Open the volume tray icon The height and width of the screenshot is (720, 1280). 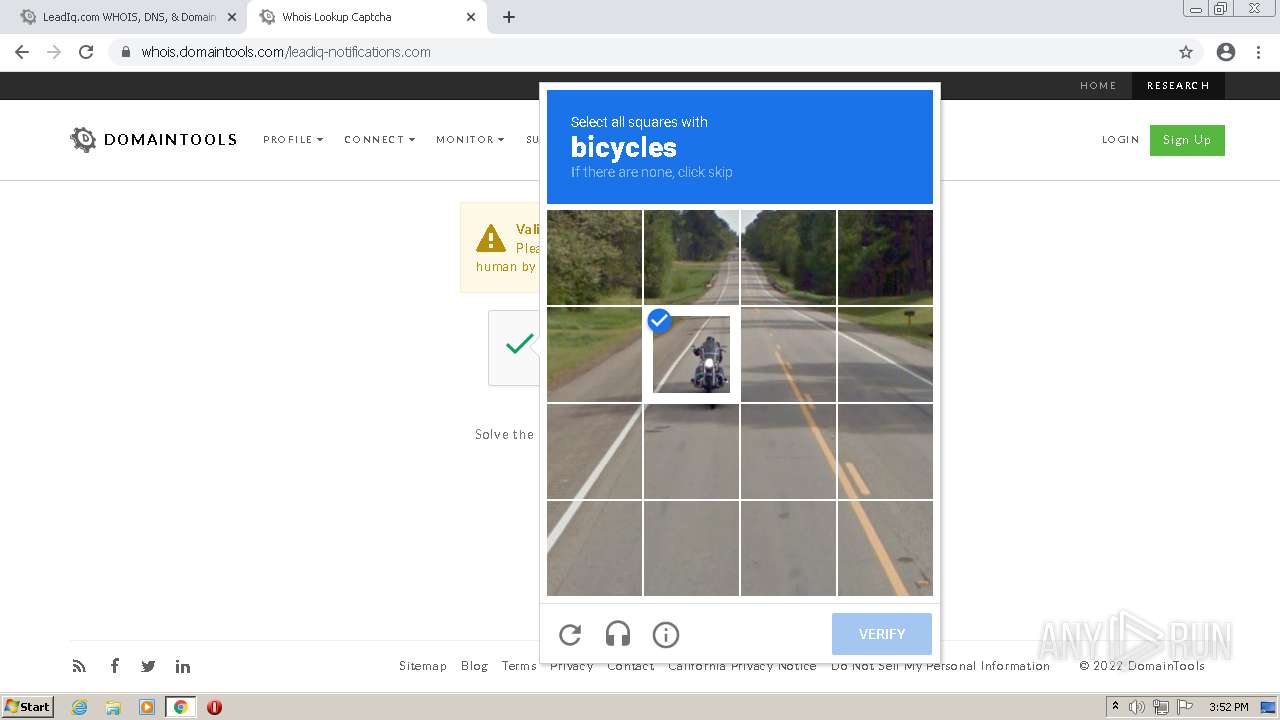[1137, 707]
